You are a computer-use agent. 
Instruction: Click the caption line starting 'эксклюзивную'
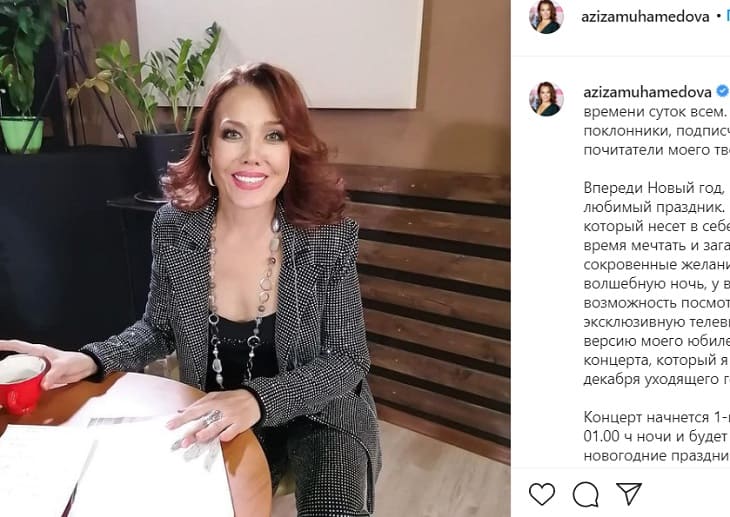[656, 322]
